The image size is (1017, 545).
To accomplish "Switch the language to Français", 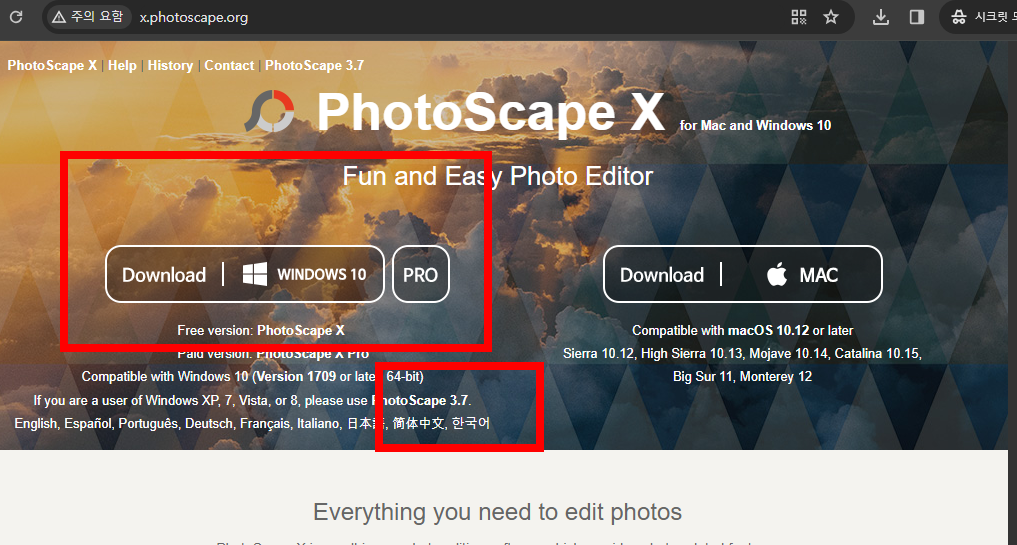I will tap(265, 424).
